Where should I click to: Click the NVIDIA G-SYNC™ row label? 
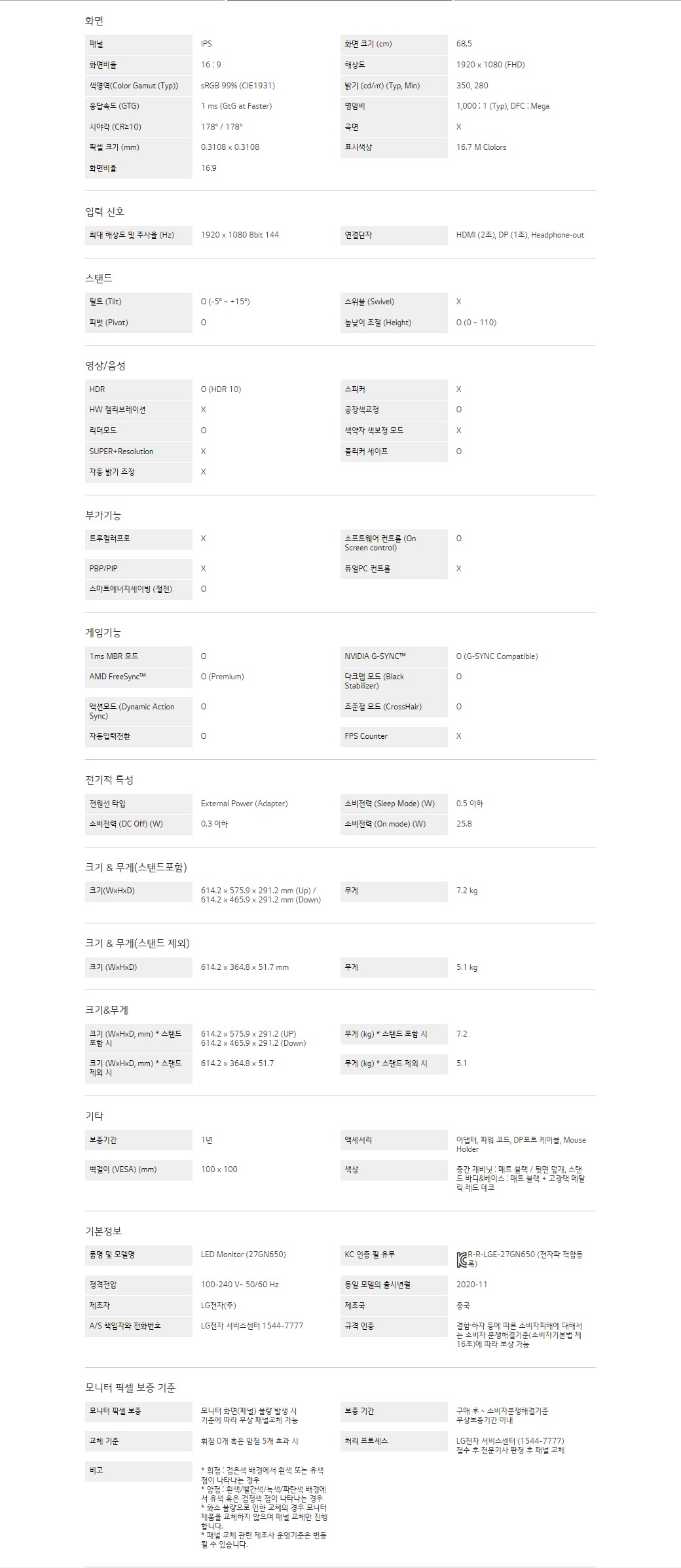click(x=375, y=656)
